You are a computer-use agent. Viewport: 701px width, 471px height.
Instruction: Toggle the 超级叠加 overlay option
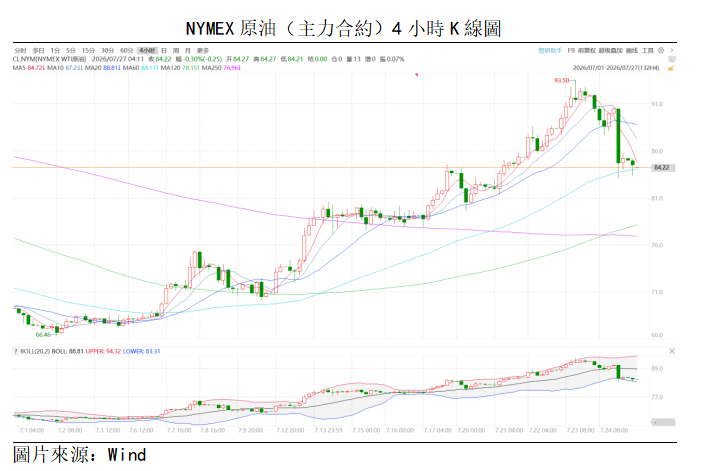tap(610, 50)
